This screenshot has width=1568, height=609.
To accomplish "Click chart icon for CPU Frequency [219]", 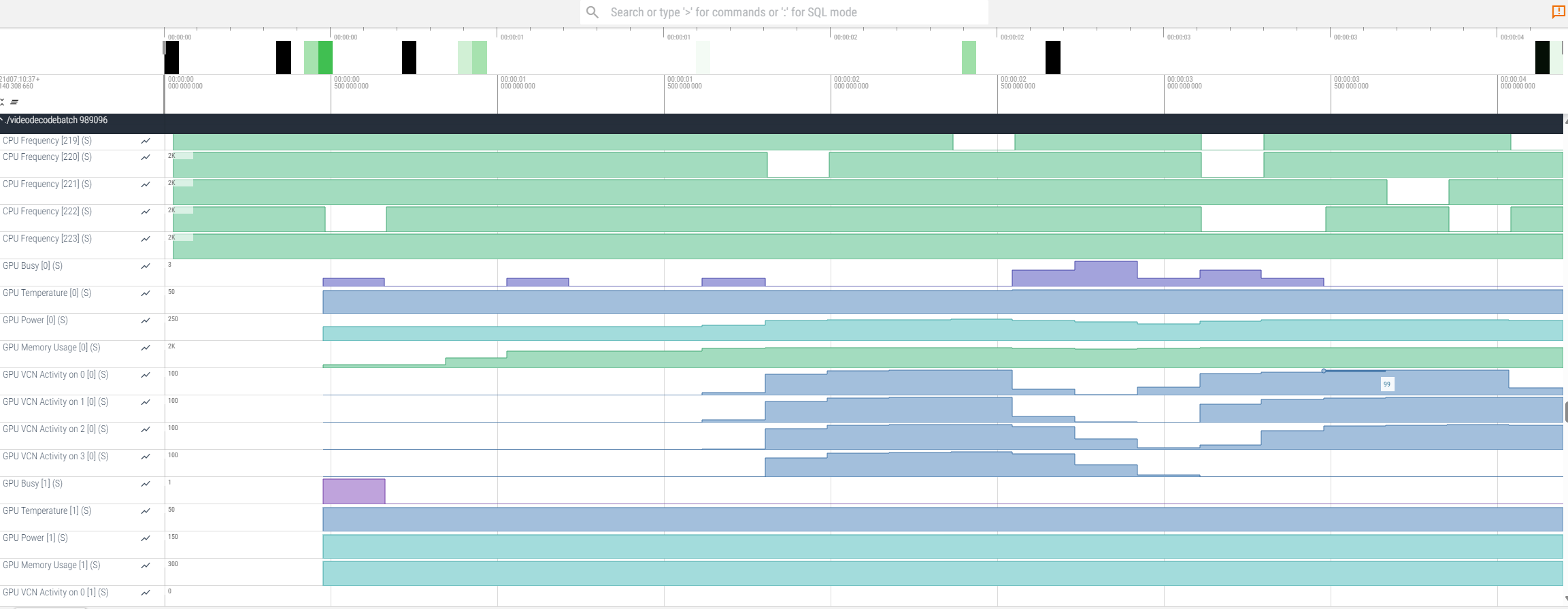I will (146, 141).
